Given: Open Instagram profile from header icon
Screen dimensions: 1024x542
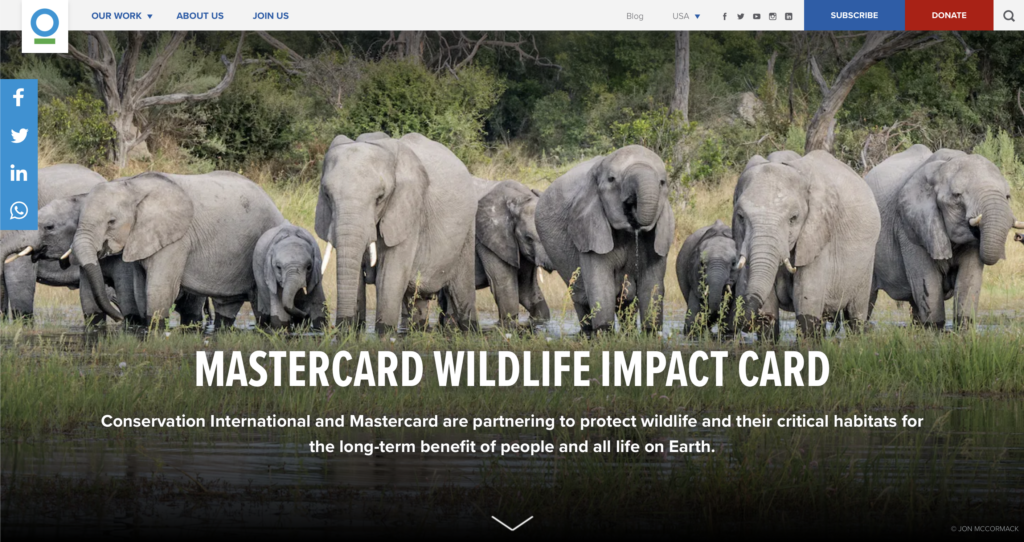Looking at the screenshot, I should point(773,16).
